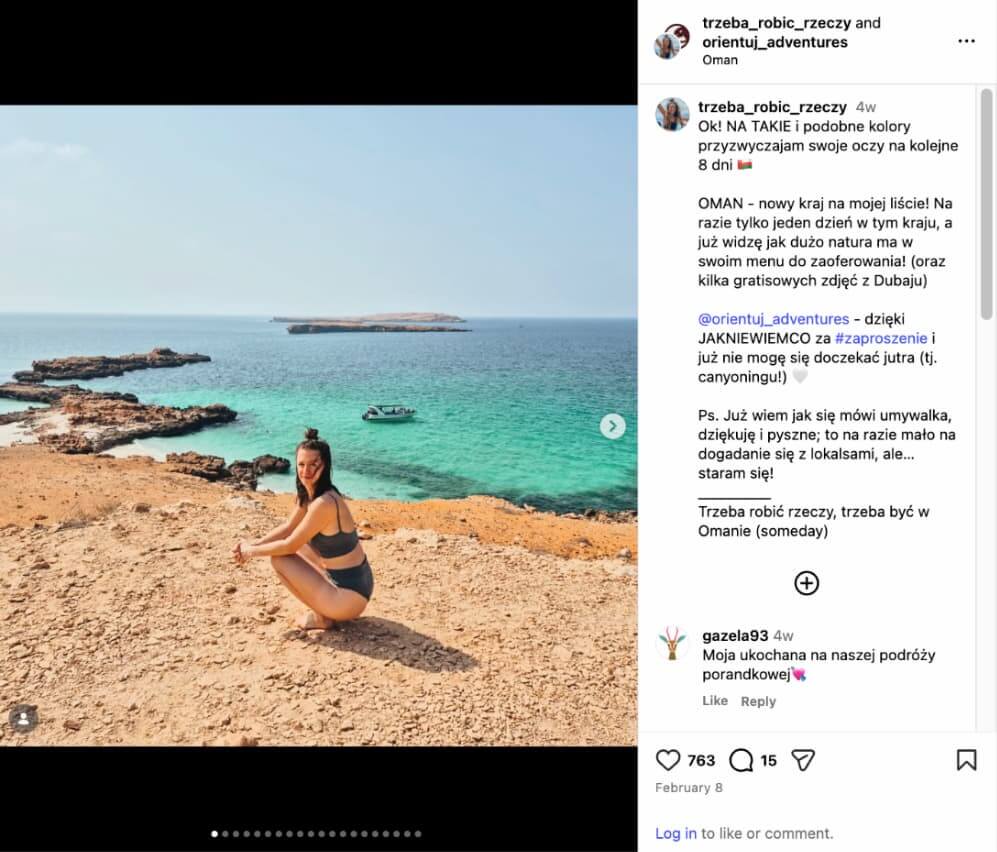Like the post with the heart icon
The width and height of the screenshot is (997, 852).
[x=668, y=760]
